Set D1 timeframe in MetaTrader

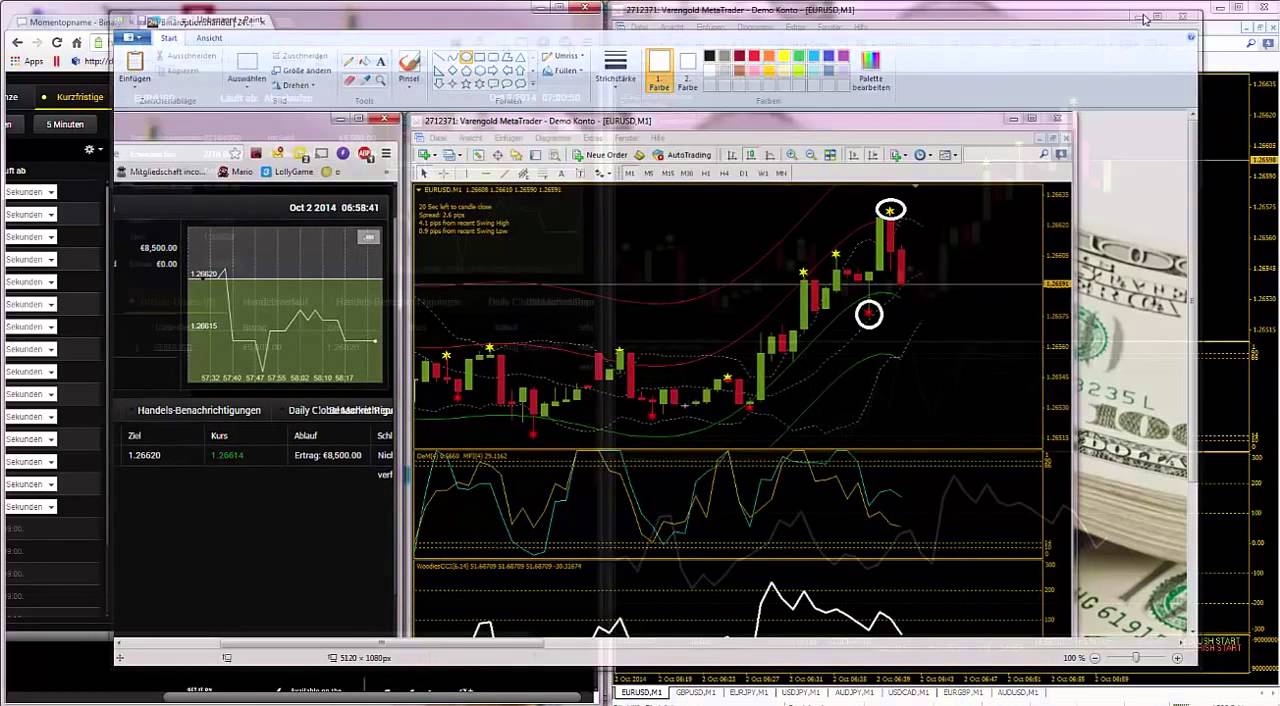point(743,173)
